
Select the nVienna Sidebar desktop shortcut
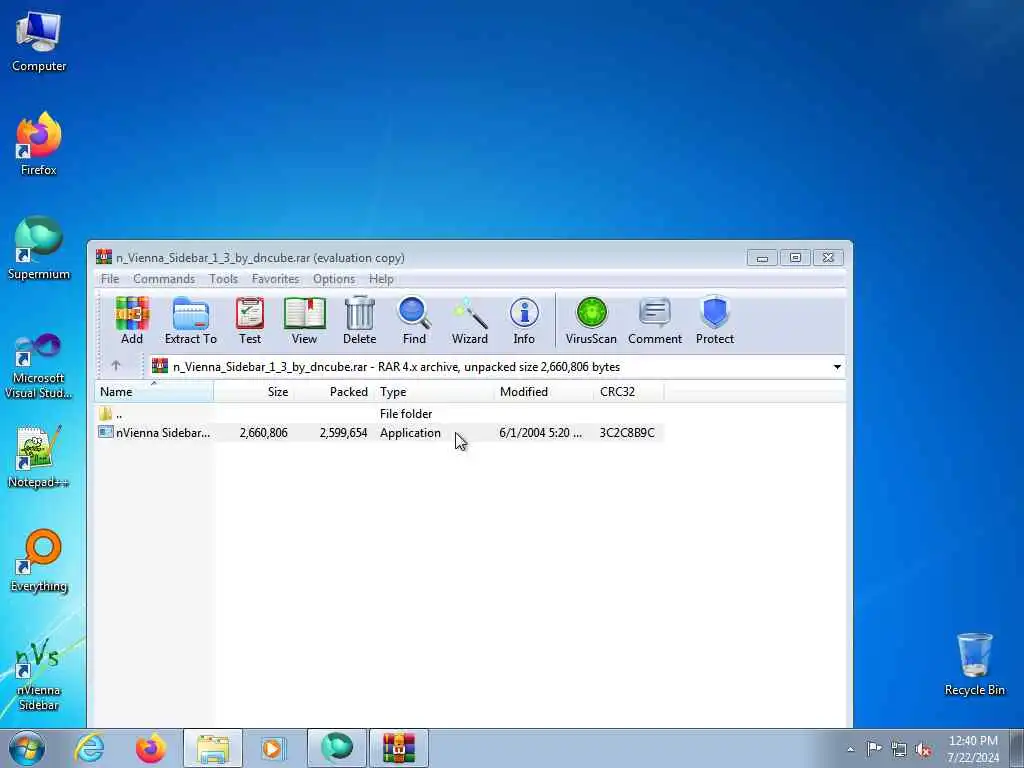point(39,674)
